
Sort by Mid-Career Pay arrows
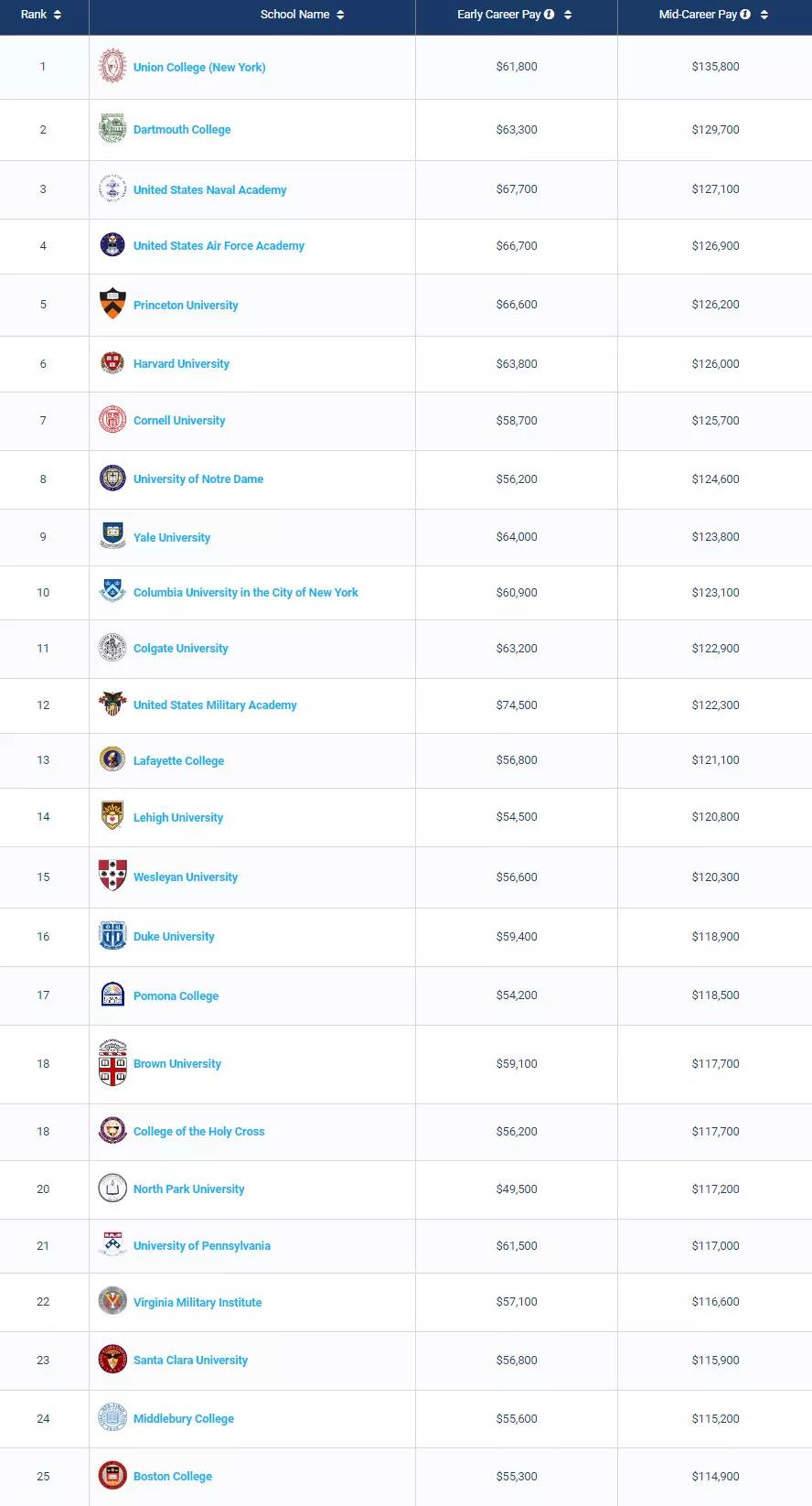[764, 15]
